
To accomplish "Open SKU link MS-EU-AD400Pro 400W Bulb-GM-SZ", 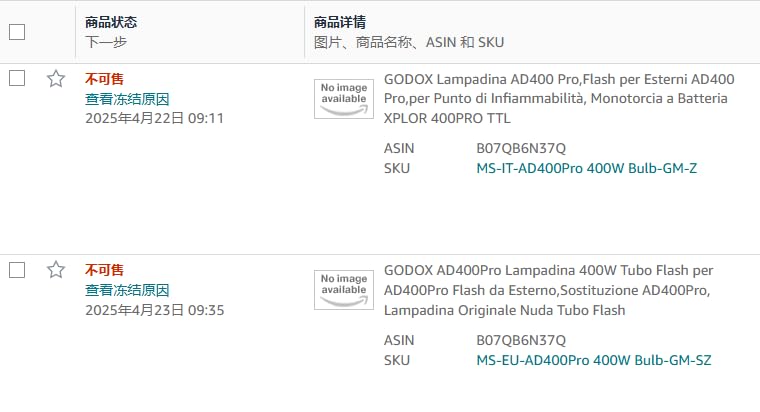I will point(594,360).
